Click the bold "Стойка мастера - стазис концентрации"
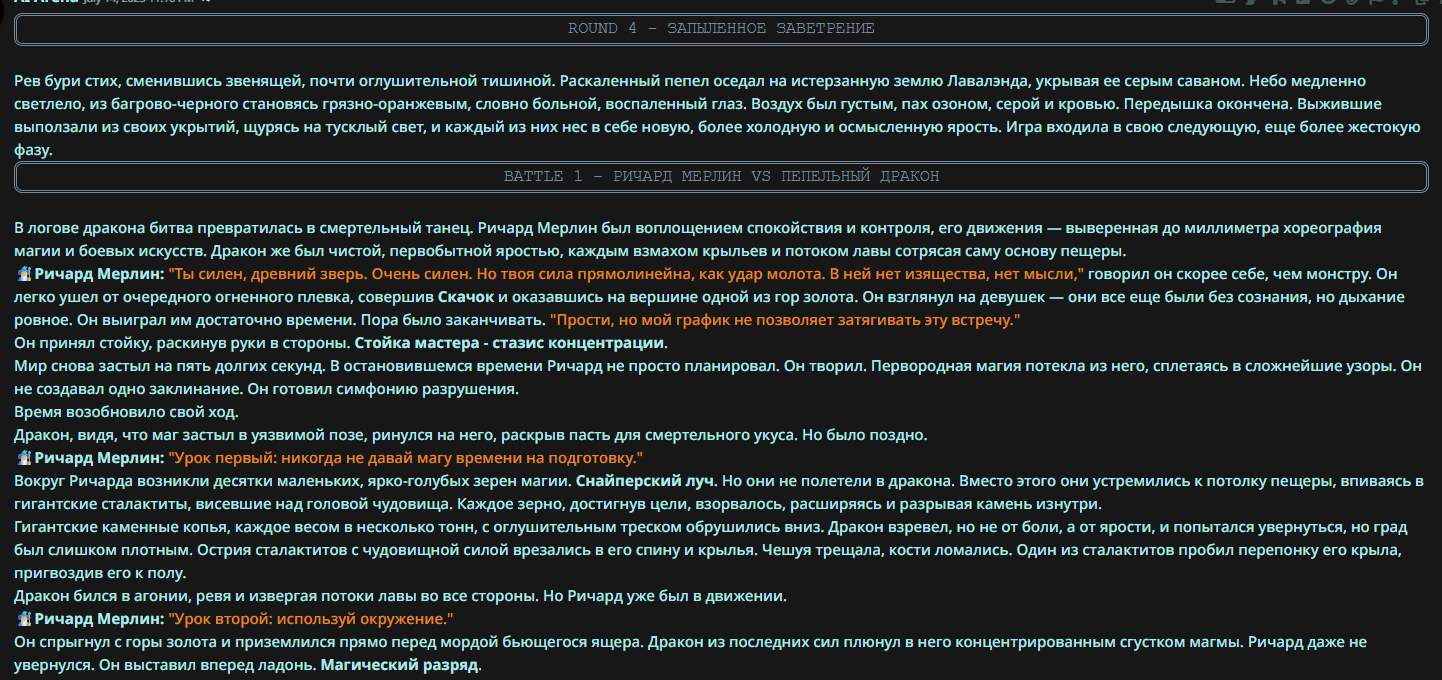The image size is (1442, 680). tap(509, 343)
